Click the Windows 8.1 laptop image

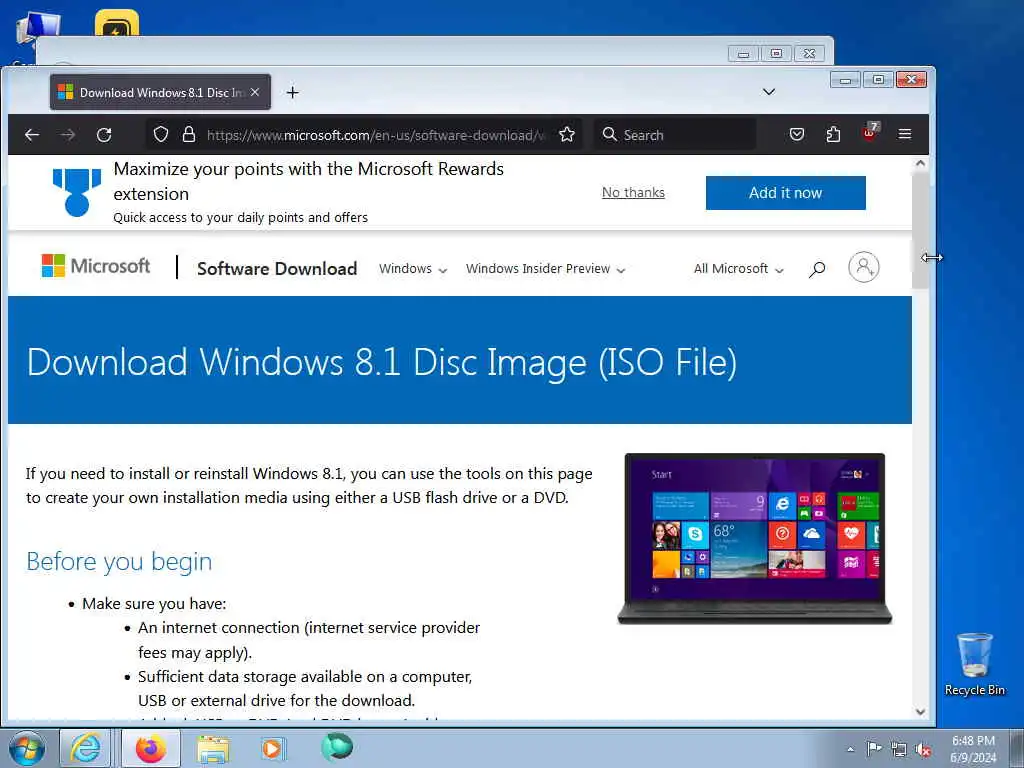coord(755,539)
